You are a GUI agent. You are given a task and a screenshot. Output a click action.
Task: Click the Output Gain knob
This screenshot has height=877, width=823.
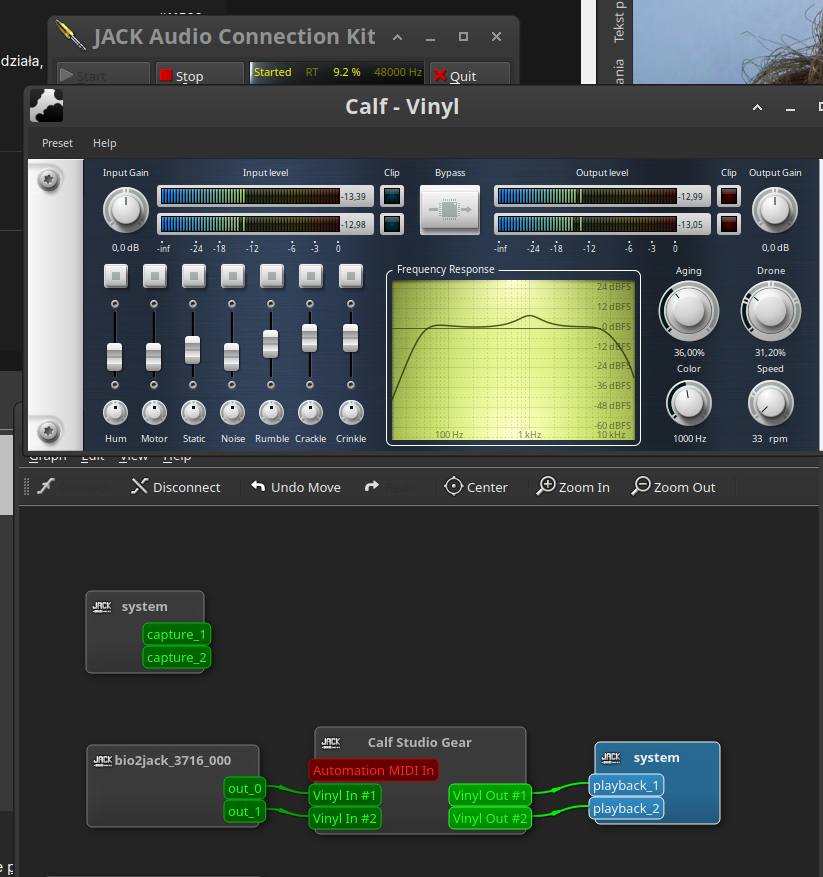coord(775,210)
